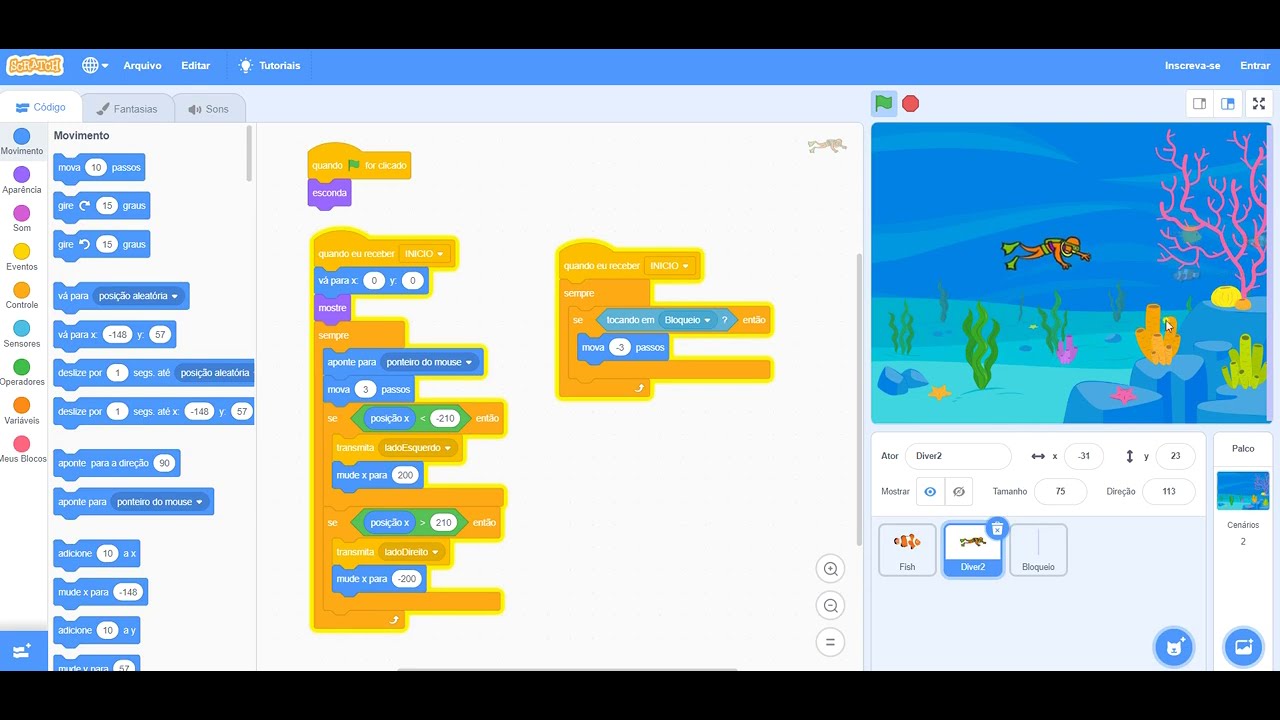Screen dimensions: 1280x720
Task: Hide the sprite using crossed-eye icon
Action: tap(958, 491)
